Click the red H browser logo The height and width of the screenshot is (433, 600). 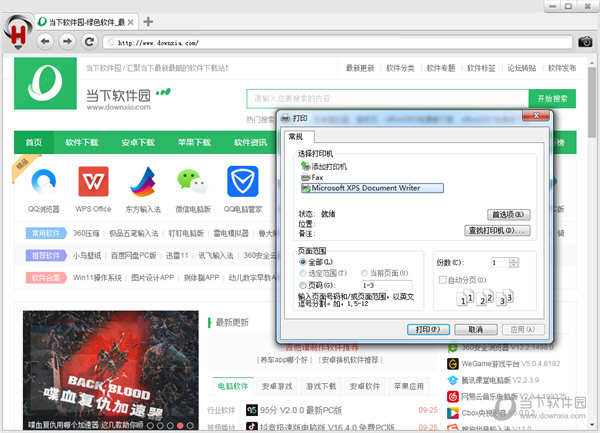coord(18,33)
